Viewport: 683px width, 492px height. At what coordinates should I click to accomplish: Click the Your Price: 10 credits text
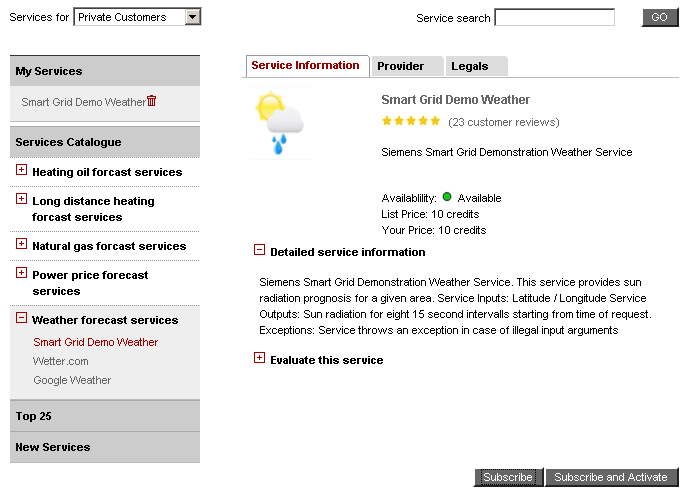pyautogui.click(x=433, y=230)
